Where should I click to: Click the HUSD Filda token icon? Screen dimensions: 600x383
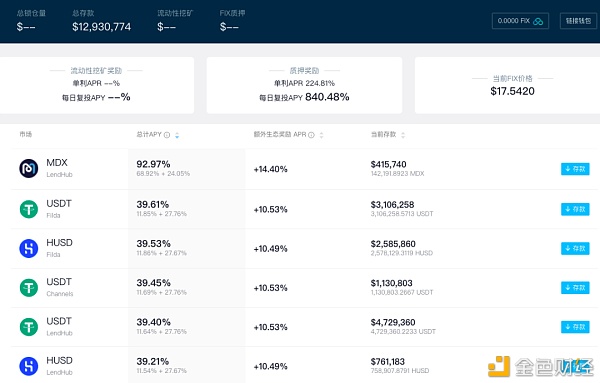pyautogui.click(x=29, y=248)
